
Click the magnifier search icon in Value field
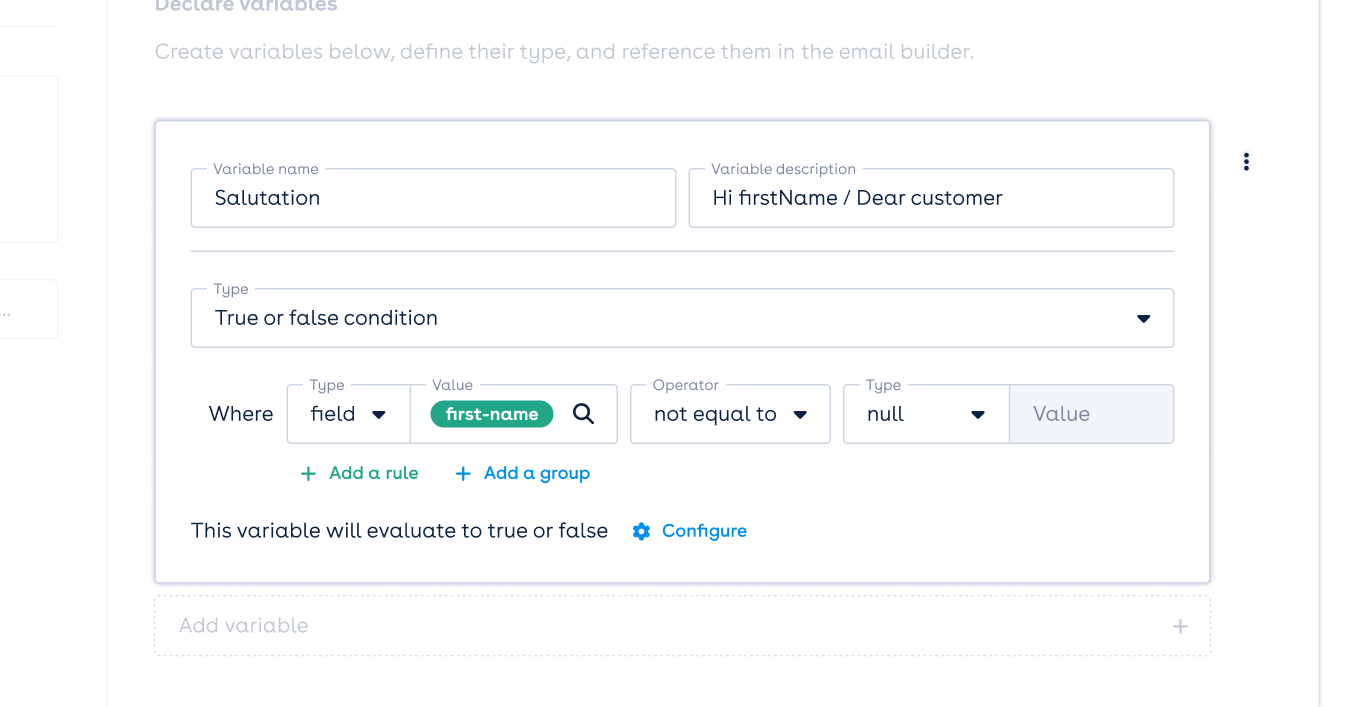tap(583, 414)
